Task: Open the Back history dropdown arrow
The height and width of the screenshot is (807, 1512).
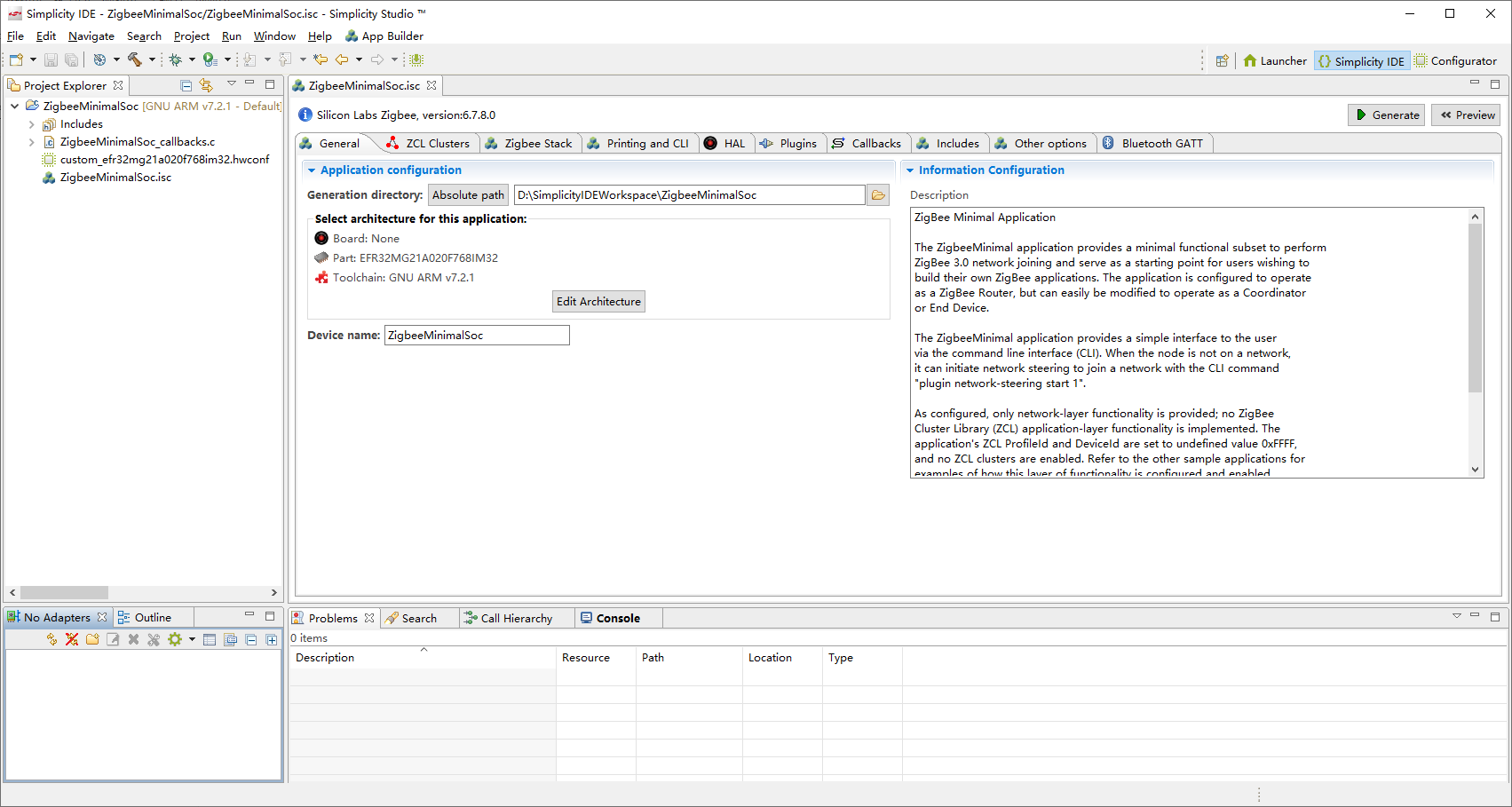Action: [x=359, y=59]
